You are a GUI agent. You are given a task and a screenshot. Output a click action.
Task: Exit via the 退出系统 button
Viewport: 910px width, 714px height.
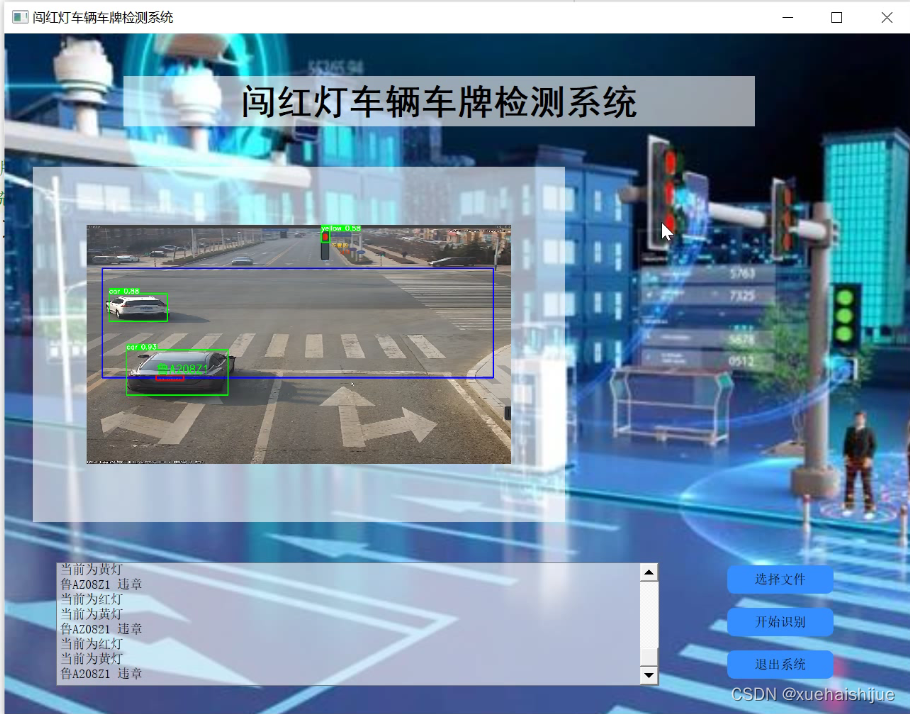click(x=780, y=664)
